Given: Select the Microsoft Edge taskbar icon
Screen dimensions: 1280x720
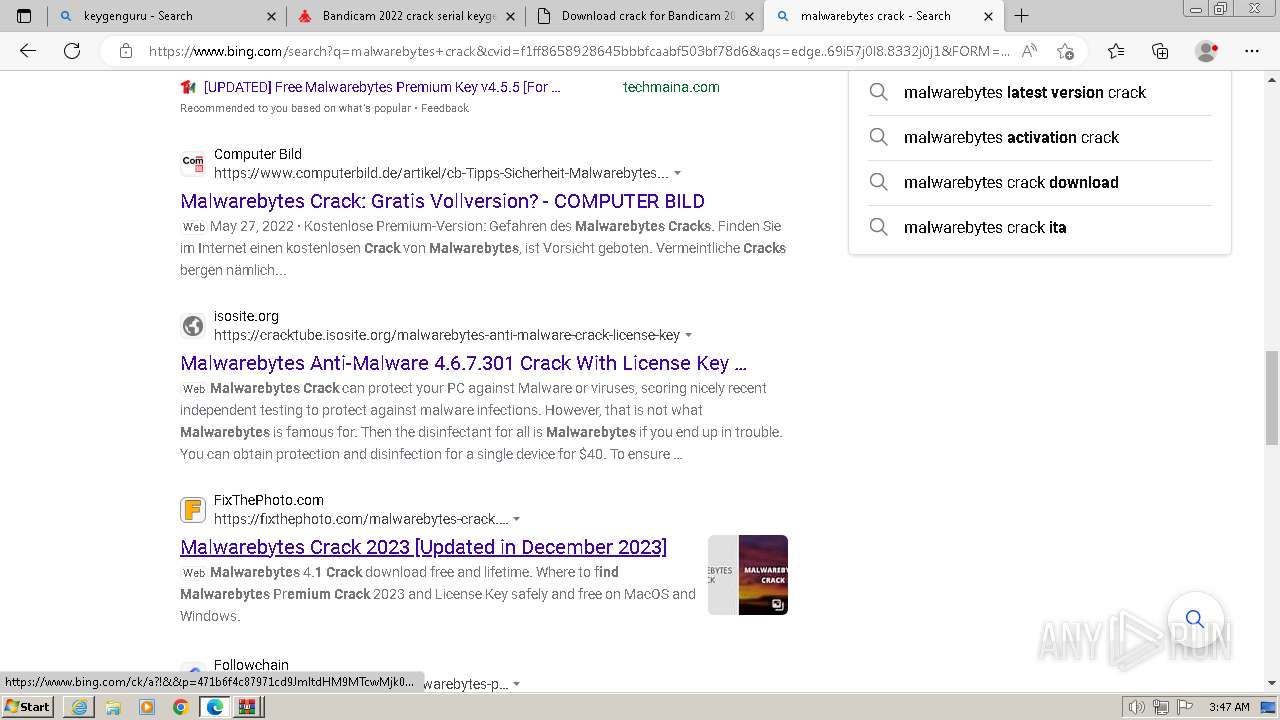Looking at the screenshot, I should [215, 706].
